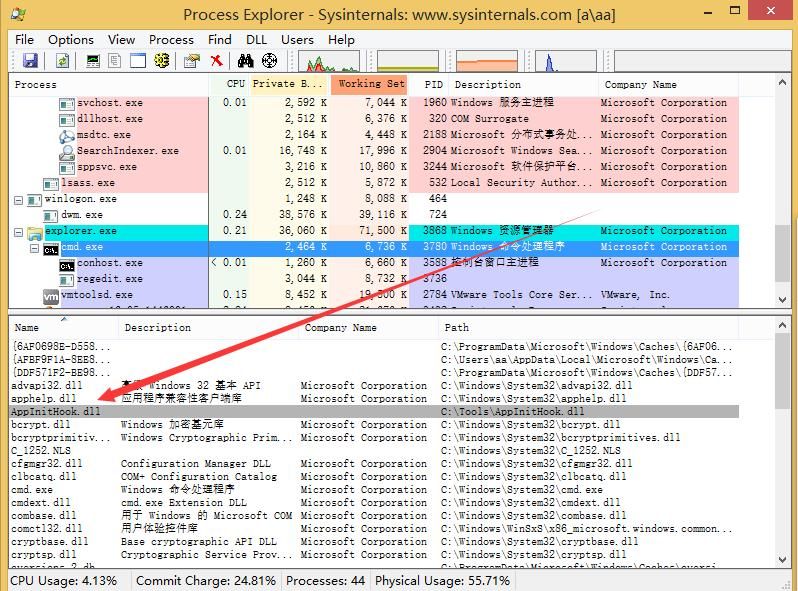Click upper pane scrollbar down arrow

(782, 300)
